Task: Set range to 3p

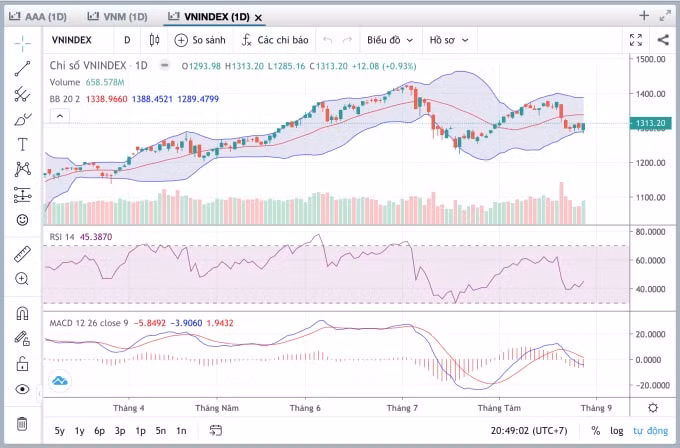Action: pyautogui.click(x=120, y=431)
